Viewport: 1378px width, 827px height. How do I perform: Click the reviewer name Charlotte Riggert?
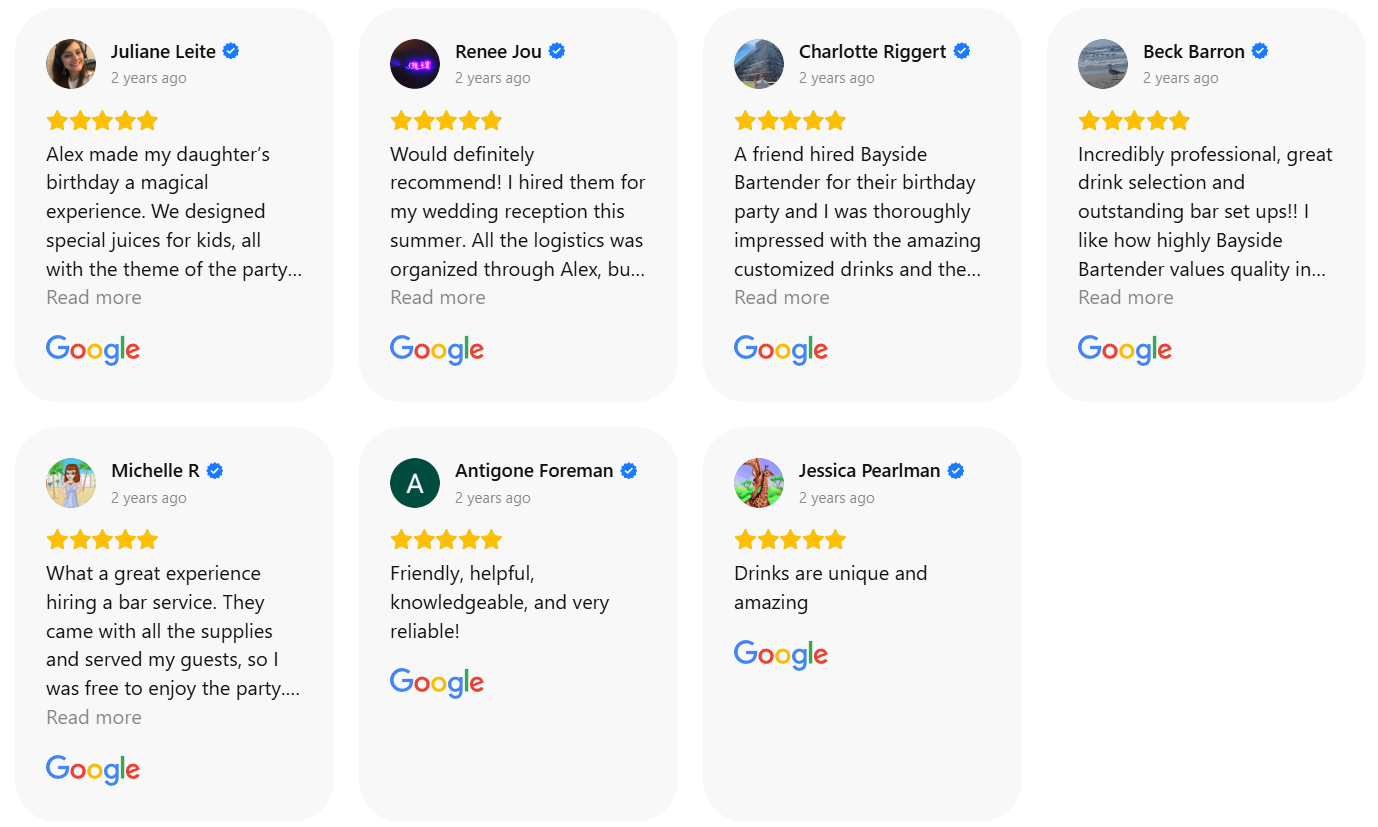872,52
